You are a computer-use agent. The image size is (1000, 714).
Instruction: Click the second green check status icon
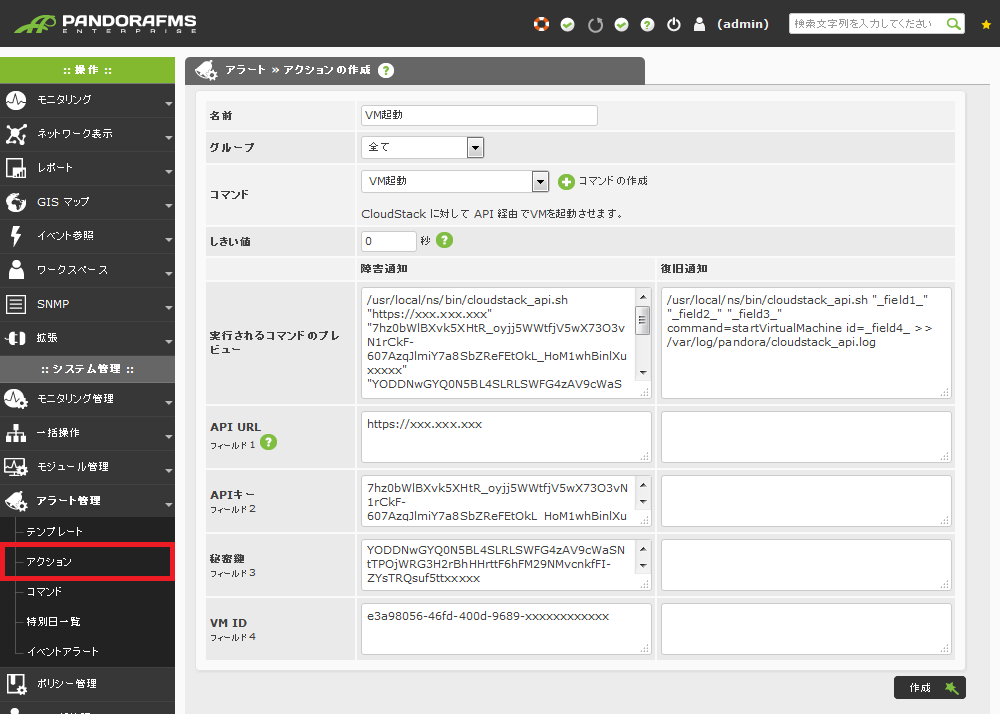click(621, 25)
